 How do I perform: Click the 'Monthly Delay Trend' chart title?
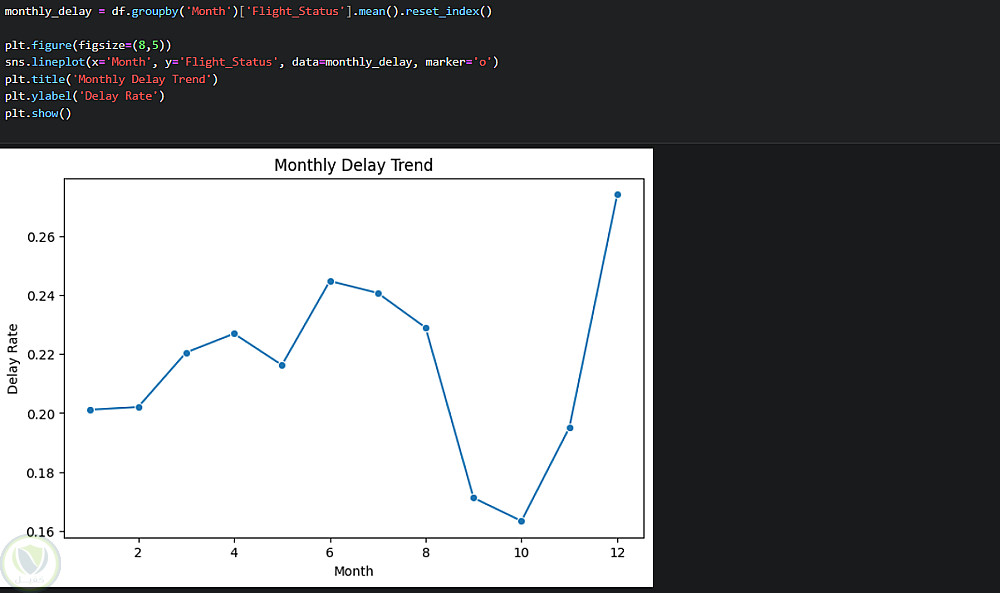(353, 165)
